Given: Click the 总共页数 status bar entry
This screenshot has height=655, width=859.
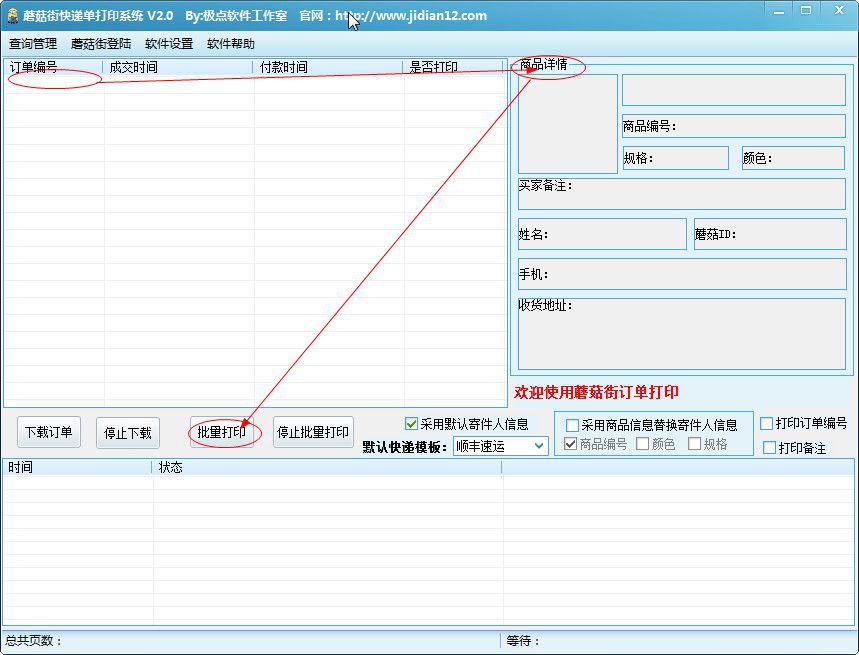Looking at the screenshot, I should 34,640.
